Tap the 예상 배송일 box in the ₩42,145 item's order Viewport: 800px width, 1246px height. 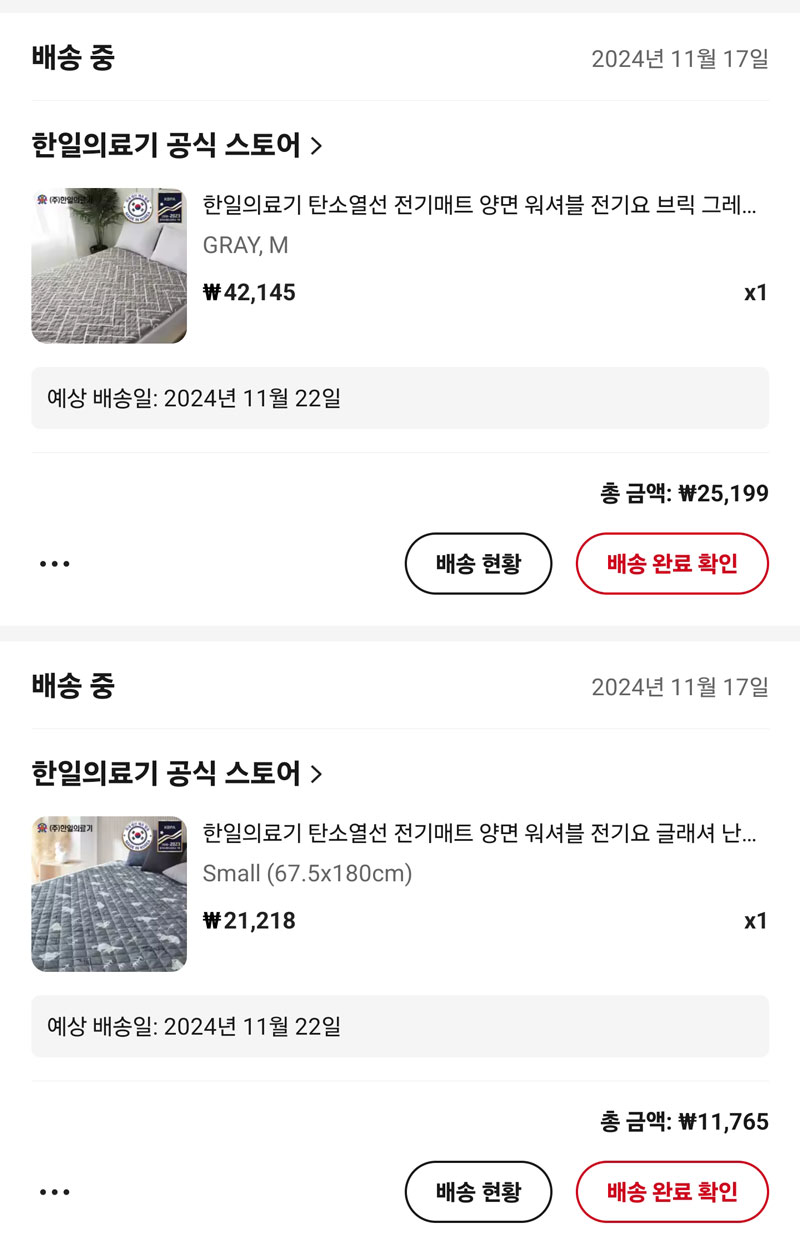(x=400, y=398)
